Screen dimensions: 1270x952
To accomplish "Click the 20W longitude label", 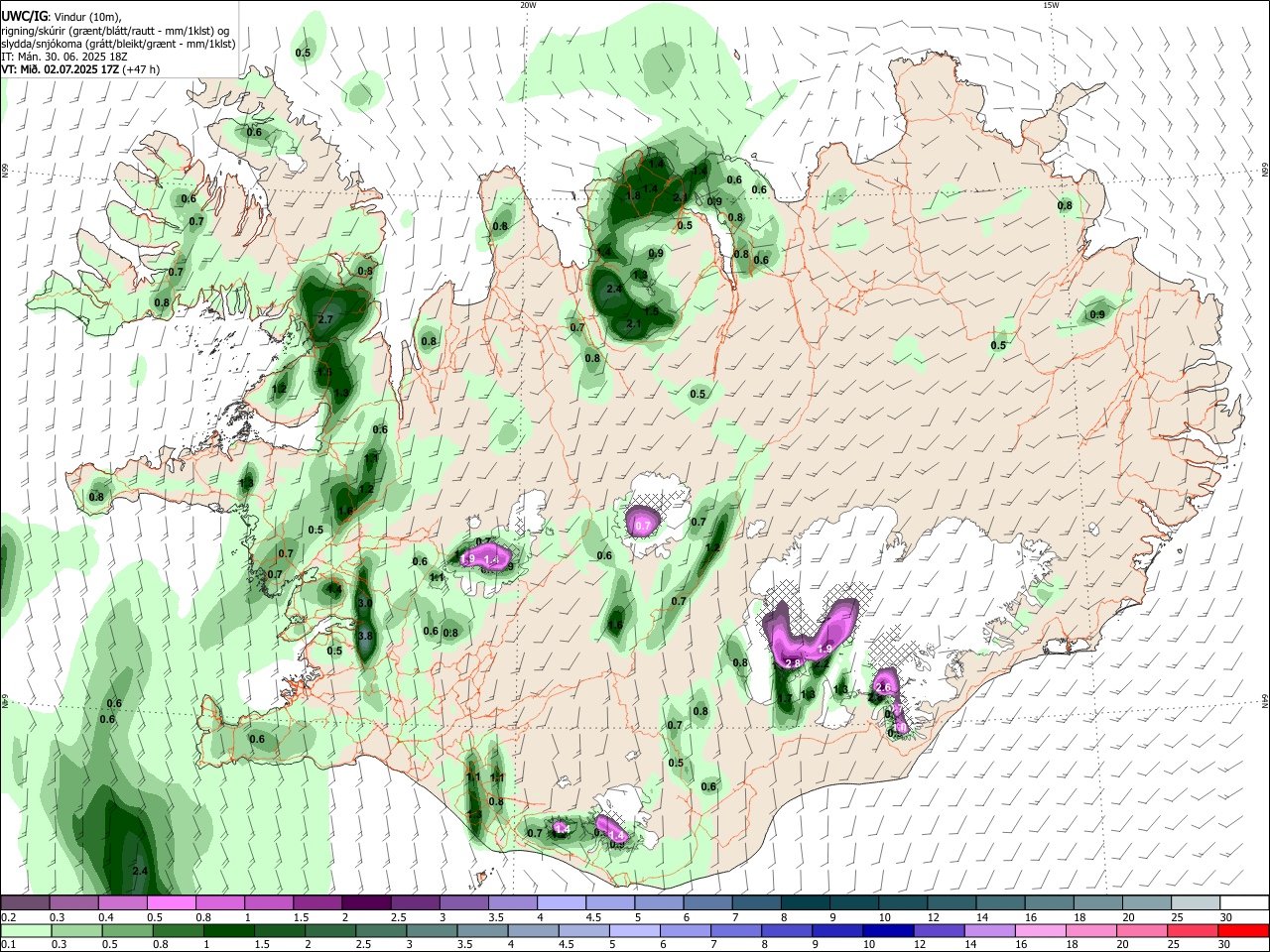I will (x=528, y=5).
